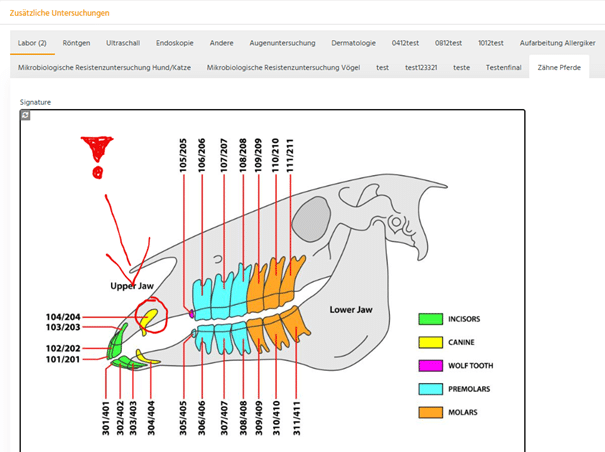
Task: Select the Zähne Pferde tab
Action: 562,67
